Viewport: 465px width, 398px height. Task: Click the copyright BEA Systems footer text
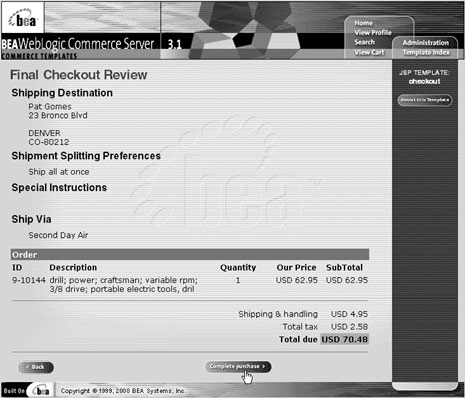(x=123, y=391)
